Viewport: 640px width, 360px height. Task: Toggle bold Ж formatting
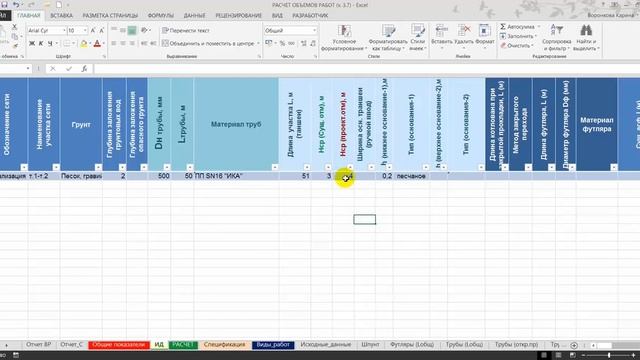pyautogui.click(x=32, y=43)
